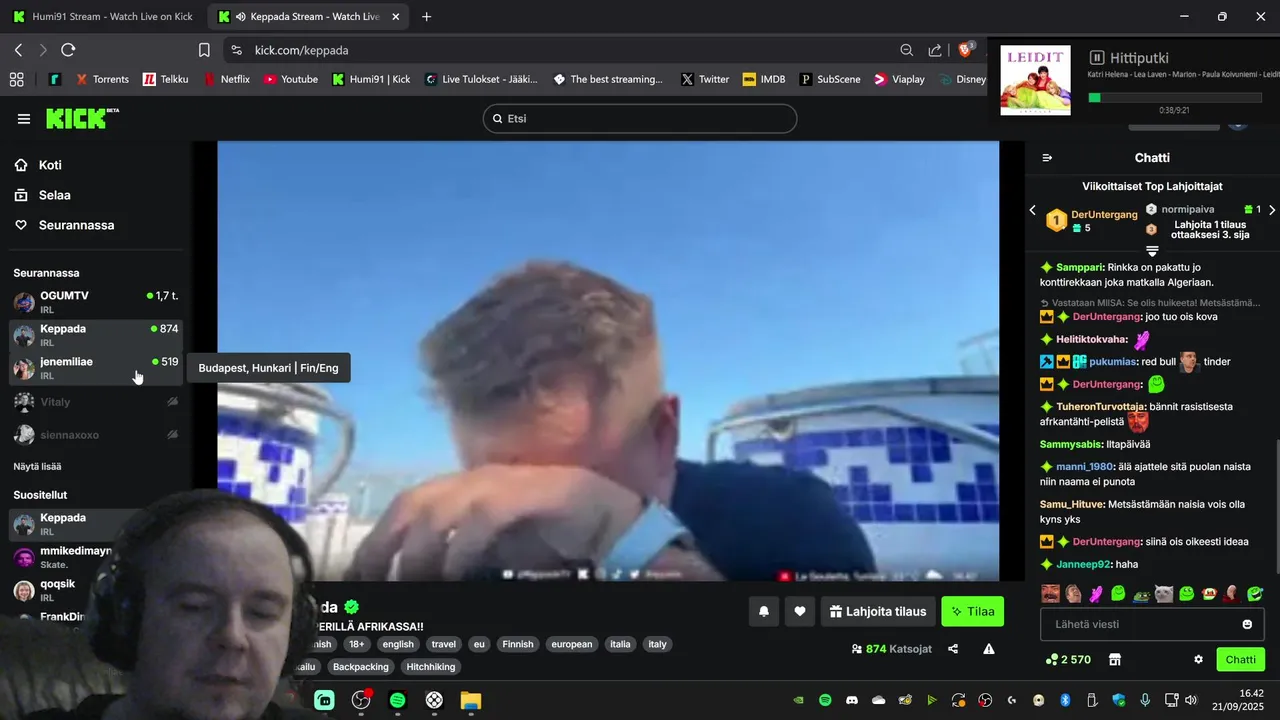
Task: Select the Backpacking stream tag
Action: pos(361,667)
